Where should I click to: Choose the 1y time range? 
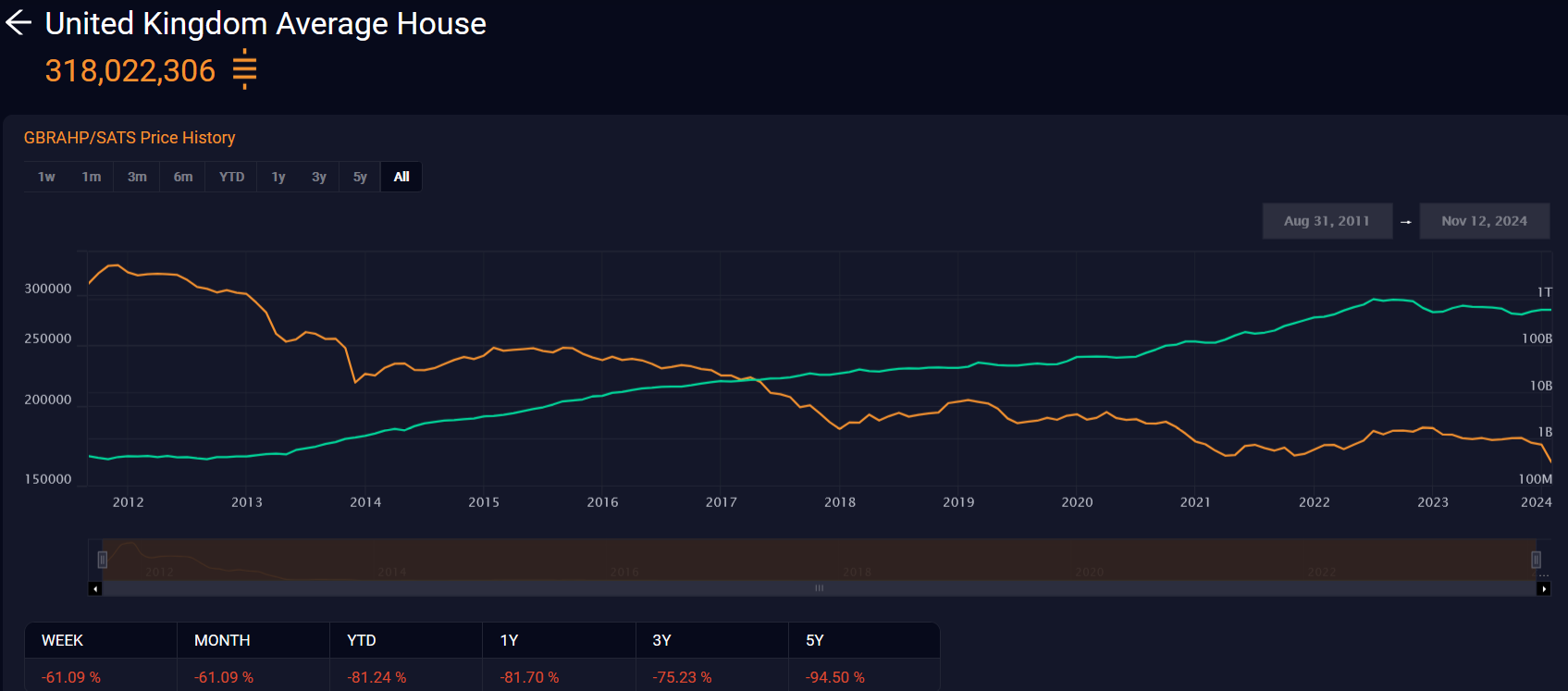point(278,177)
